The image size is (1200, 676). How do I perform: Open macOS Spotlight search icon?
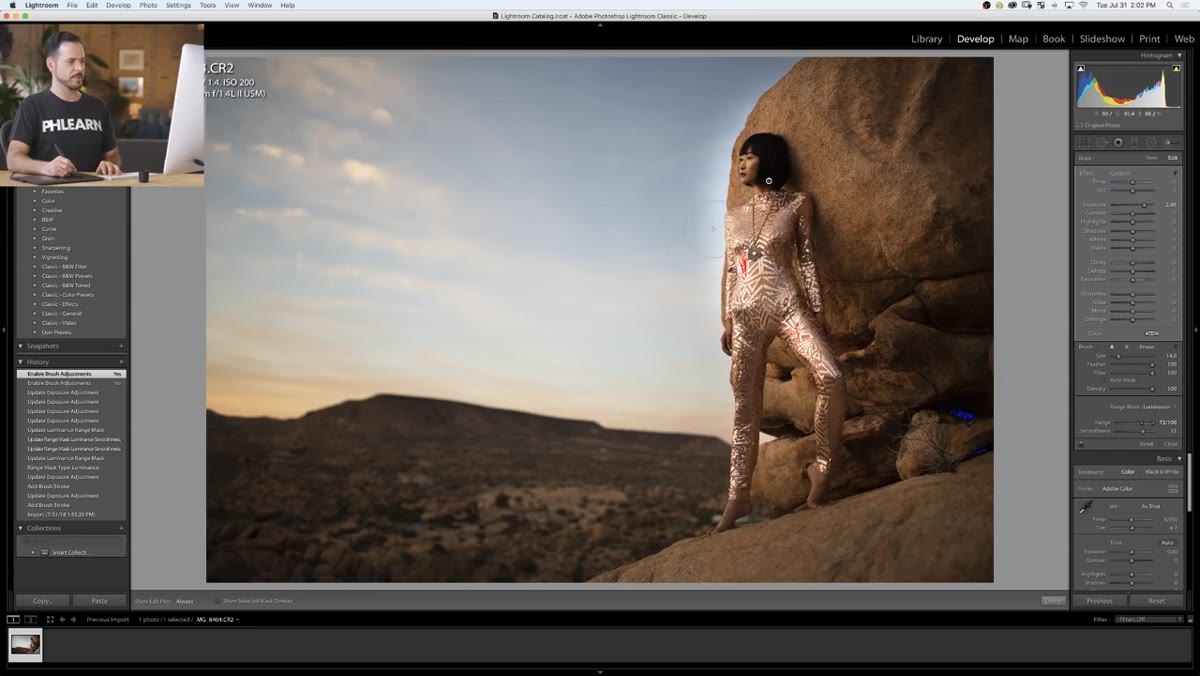coord(1168,5)
